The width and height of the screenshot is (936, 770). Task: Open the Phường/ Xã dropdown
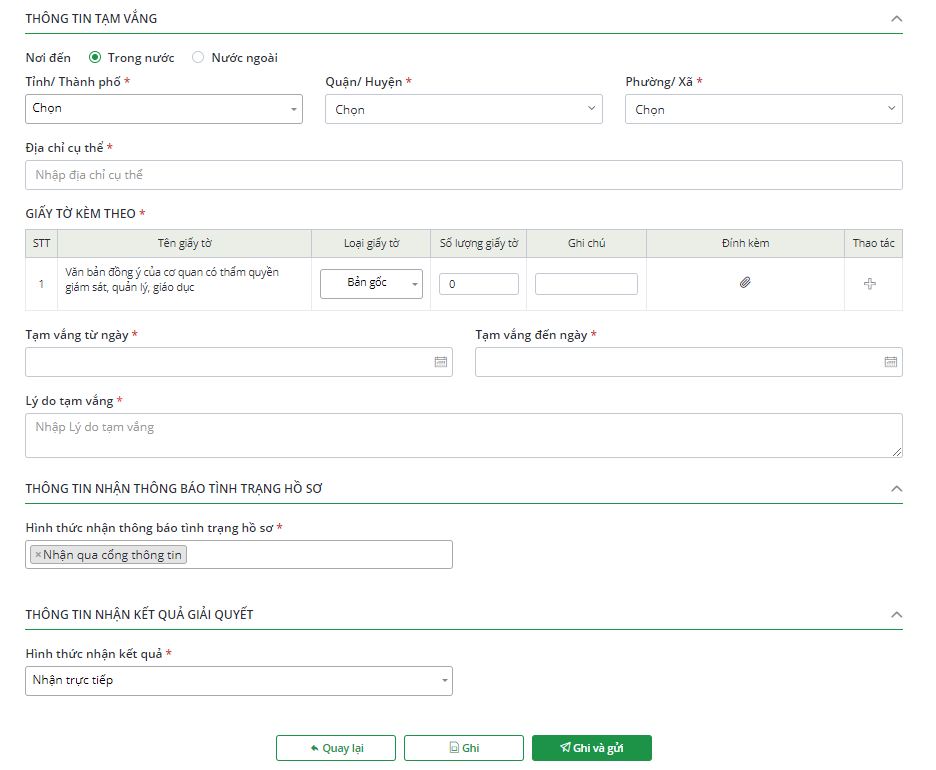[x=763, y=110]
